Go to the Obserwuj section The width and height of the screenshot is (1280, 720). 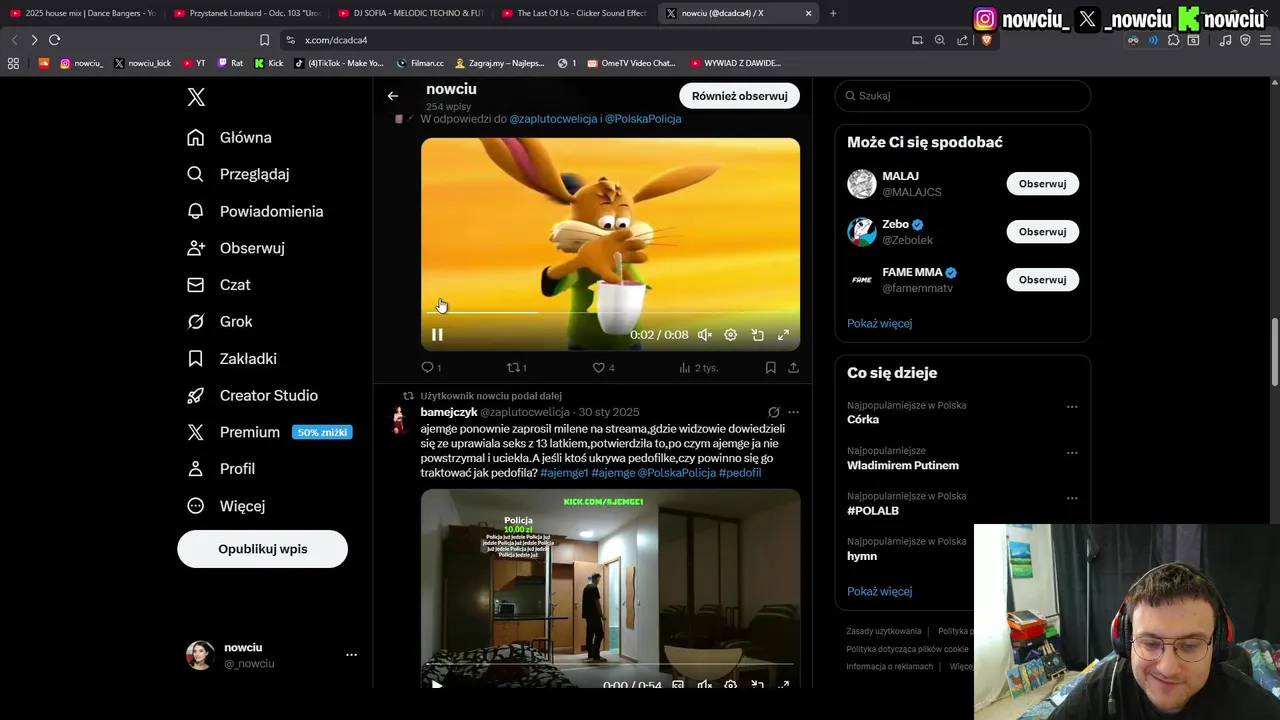[236, 248]
